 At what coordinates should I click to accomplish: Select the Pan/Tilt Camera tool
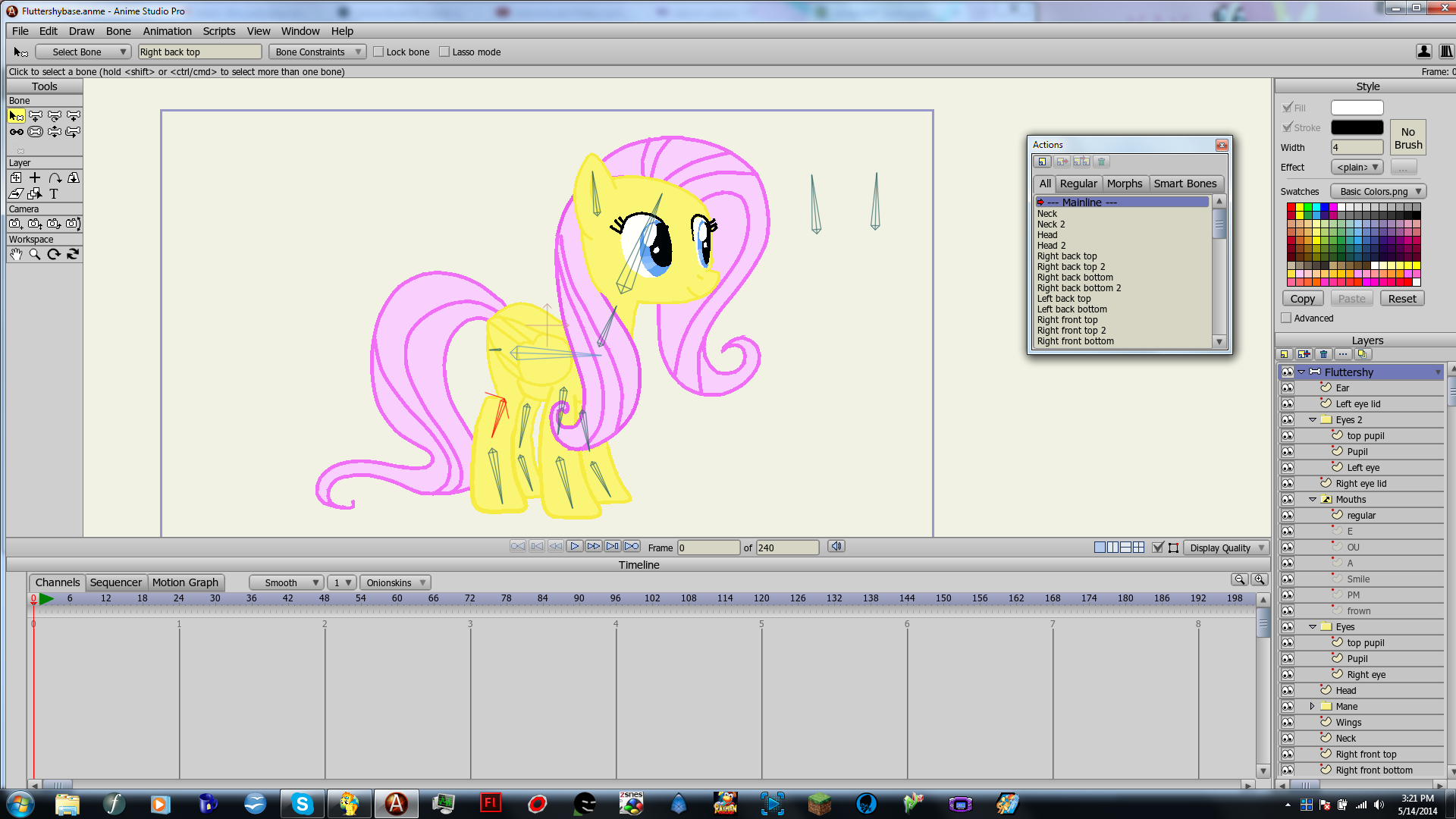(73, 224)
